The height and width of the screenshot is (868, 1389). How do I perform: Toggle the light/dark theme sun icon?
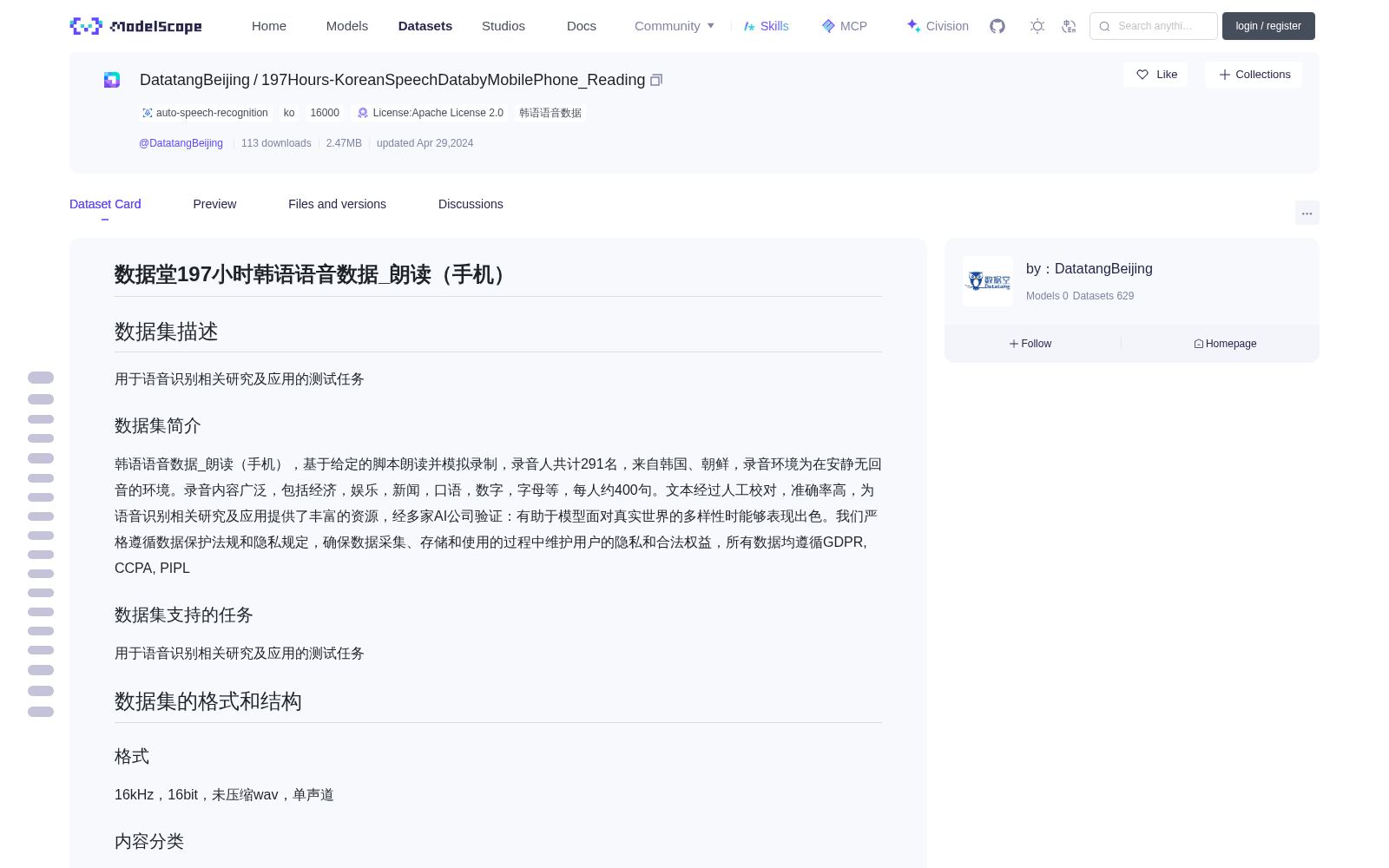click(x=1037, y=26)
